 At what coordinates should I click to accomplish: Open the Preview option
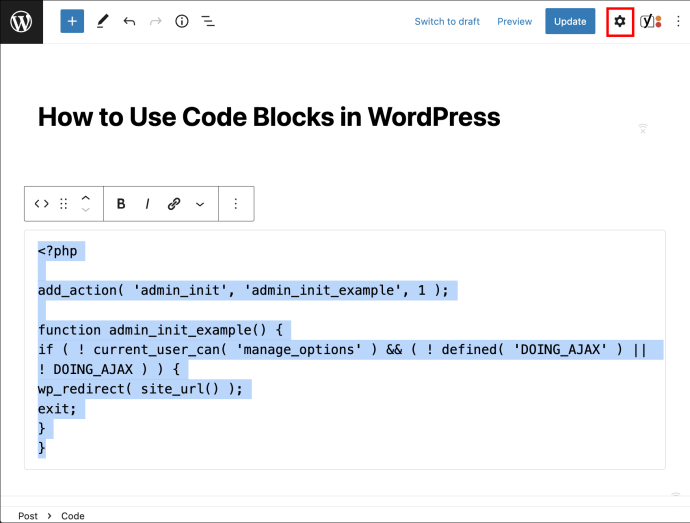tap(514, 22)
